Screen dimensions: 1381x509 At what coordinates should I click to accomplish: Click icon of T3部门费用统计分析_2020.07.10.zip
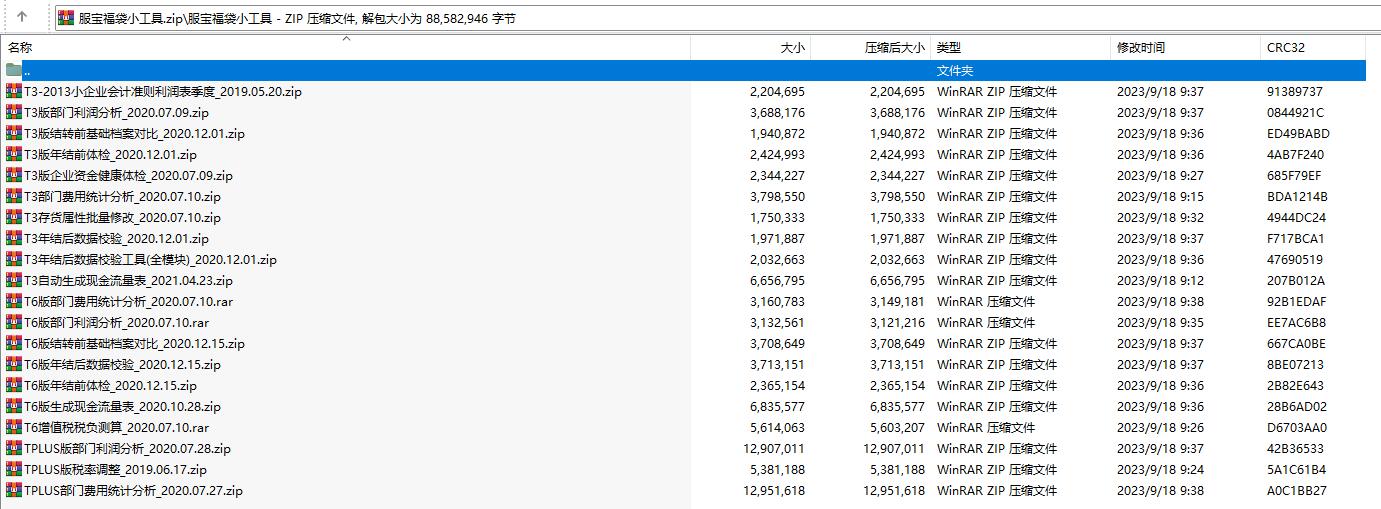13,196
